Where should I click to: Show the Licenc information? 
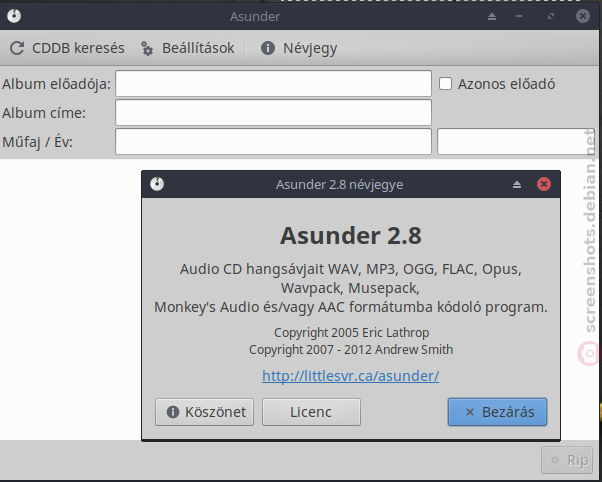tap(311, 412)
